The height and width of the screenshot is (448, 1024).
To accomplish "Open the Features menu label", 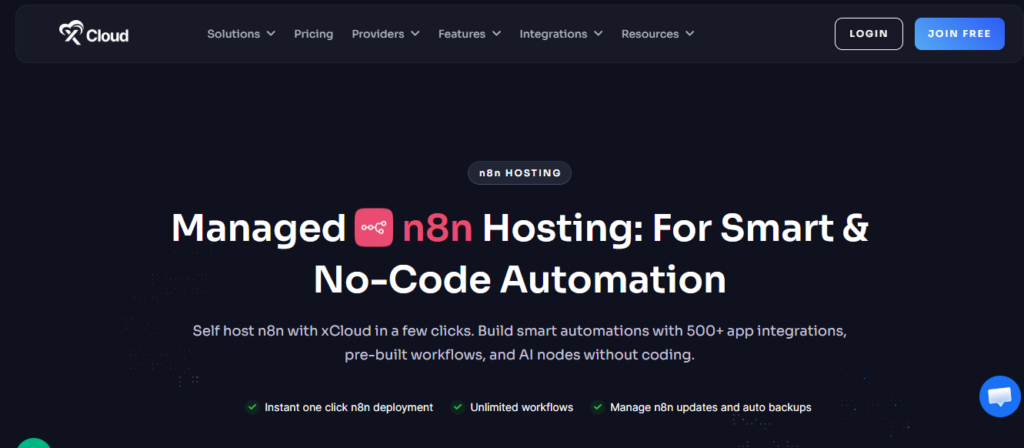I will coord(462,34).
